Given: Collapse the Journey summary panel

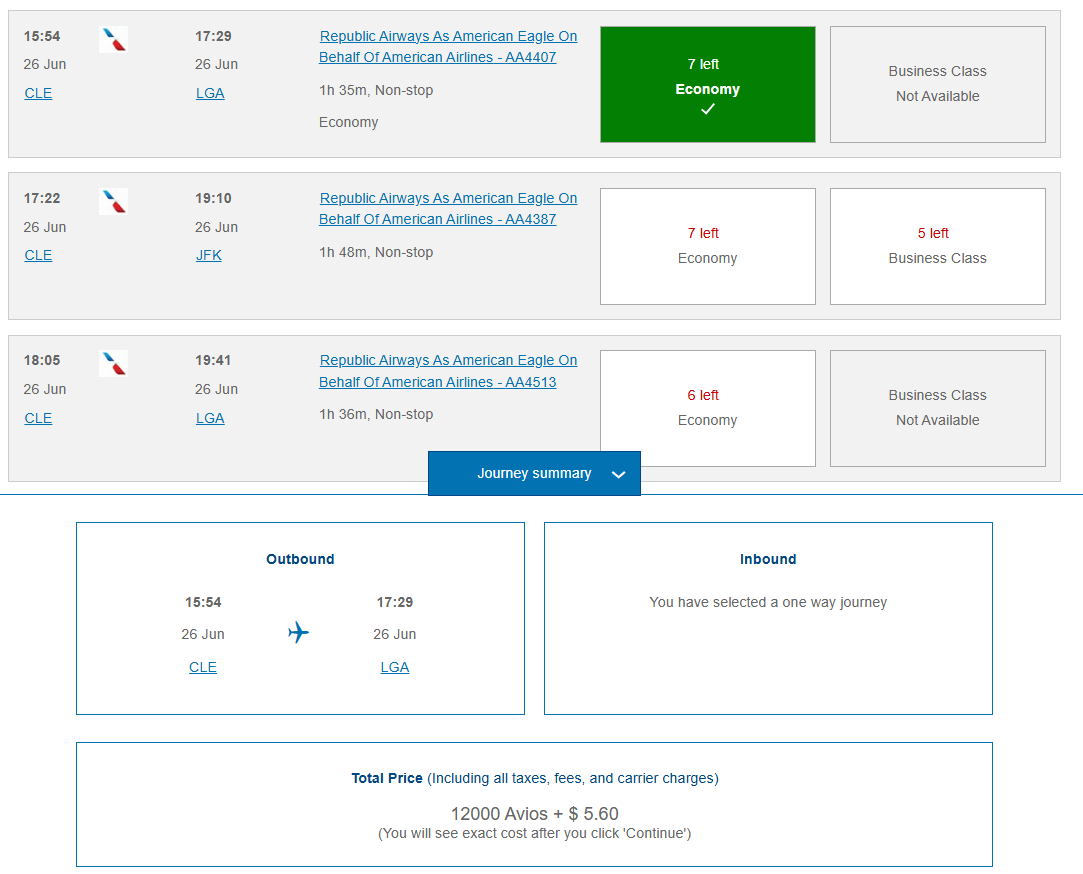Looking at the screenshot, I should click(x=534, y=473).
